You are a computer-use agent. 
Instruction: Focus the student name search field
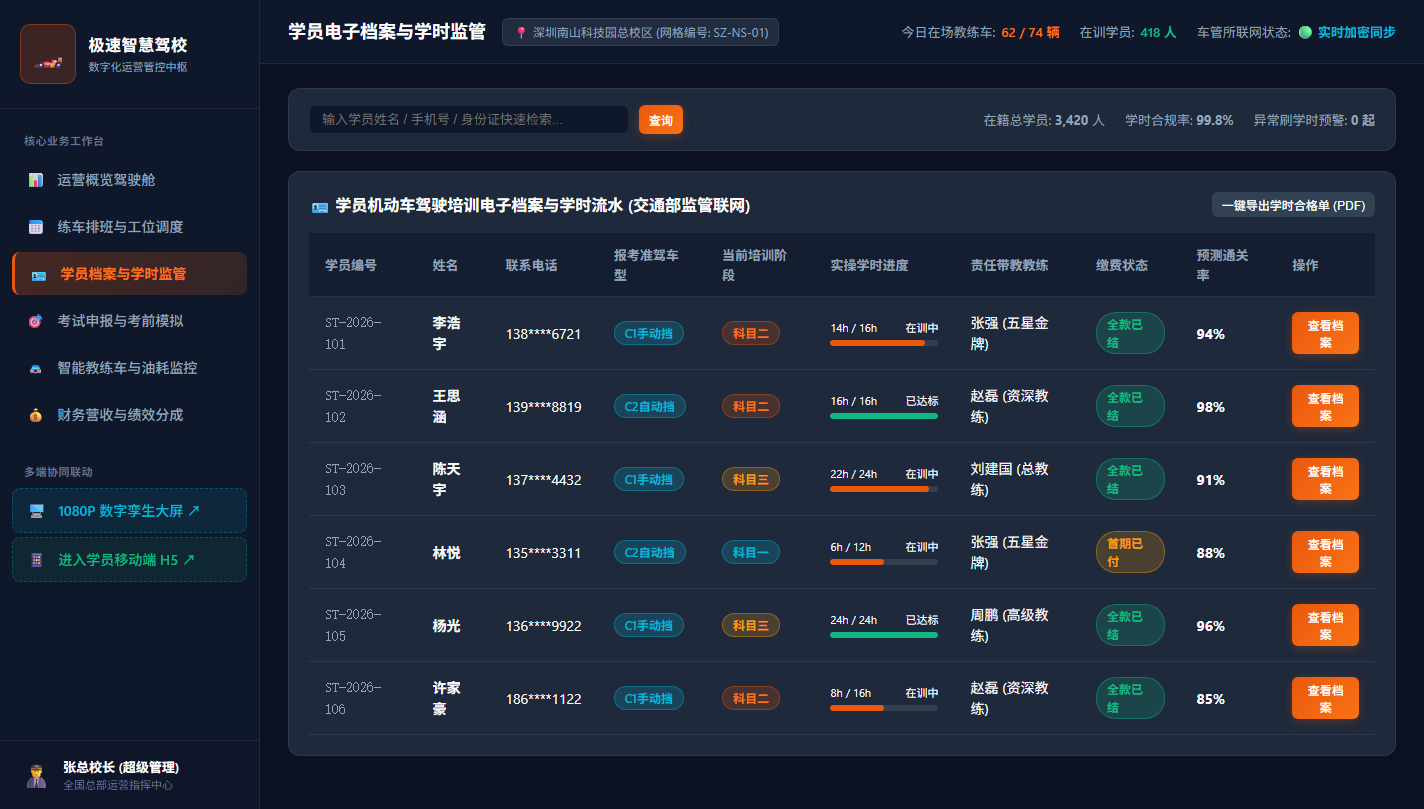point(469,120)
